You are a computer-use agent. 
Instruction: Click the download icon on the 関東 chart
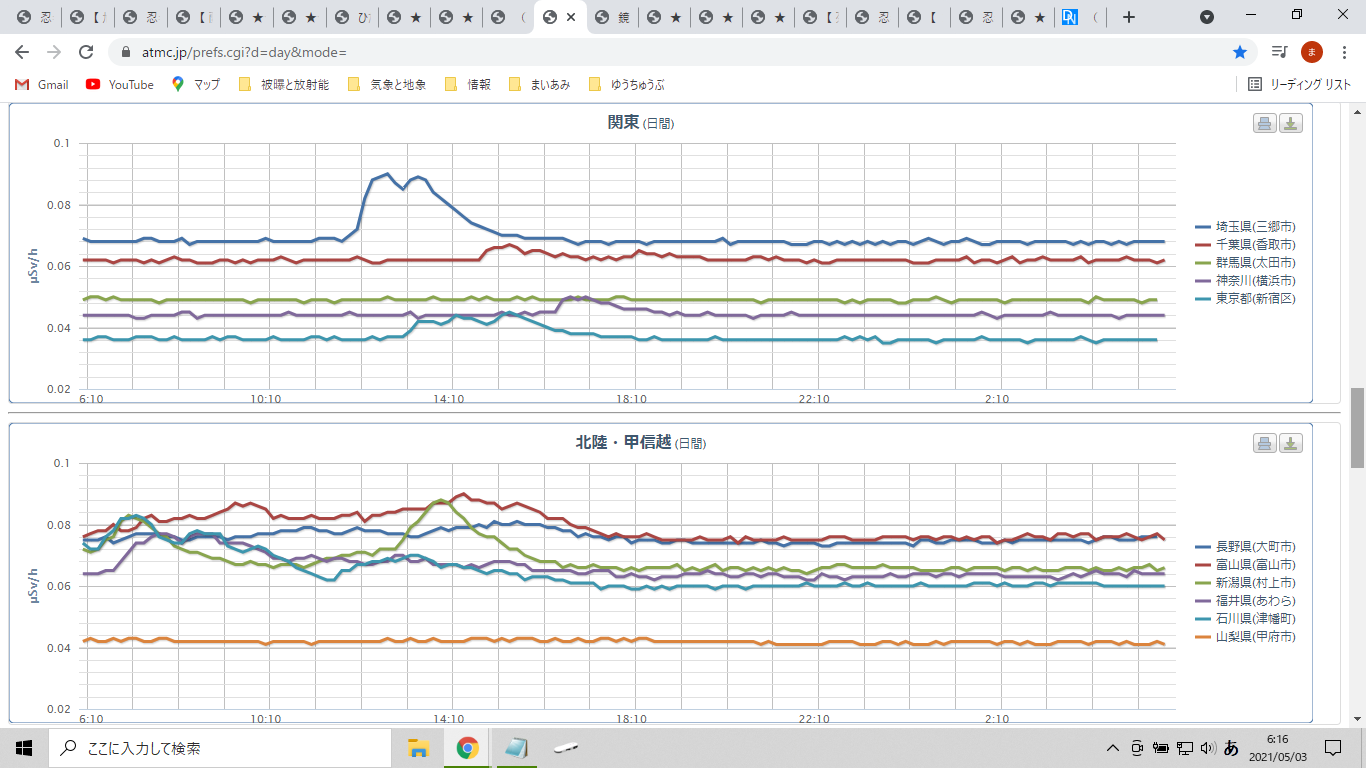tap(1291, 123)
